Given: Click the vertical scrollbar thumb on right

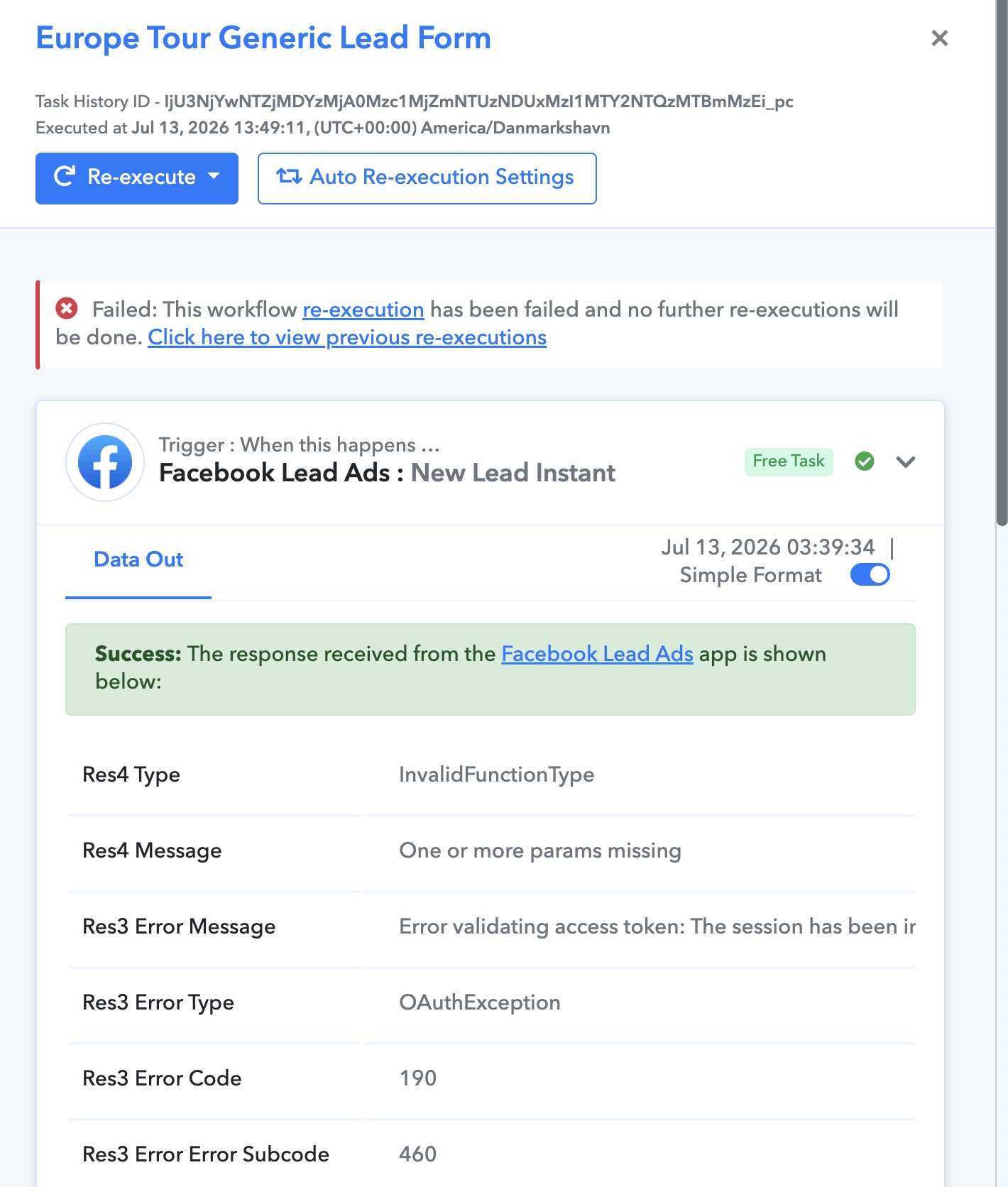Looking at the screenshot, I should [1002, 263].
